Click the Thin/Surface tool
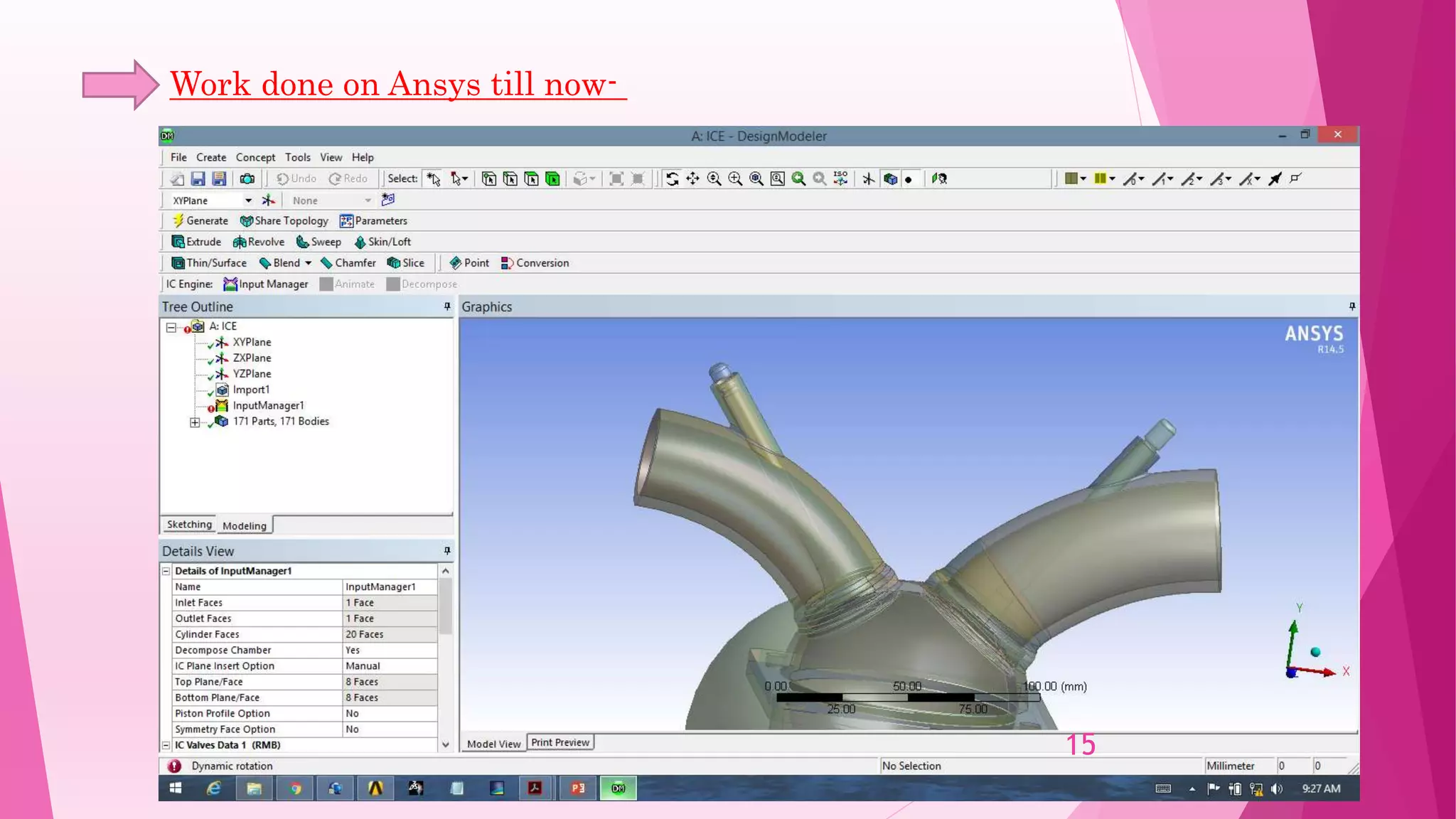1456x819 pixels. click(x=209, y=263)
